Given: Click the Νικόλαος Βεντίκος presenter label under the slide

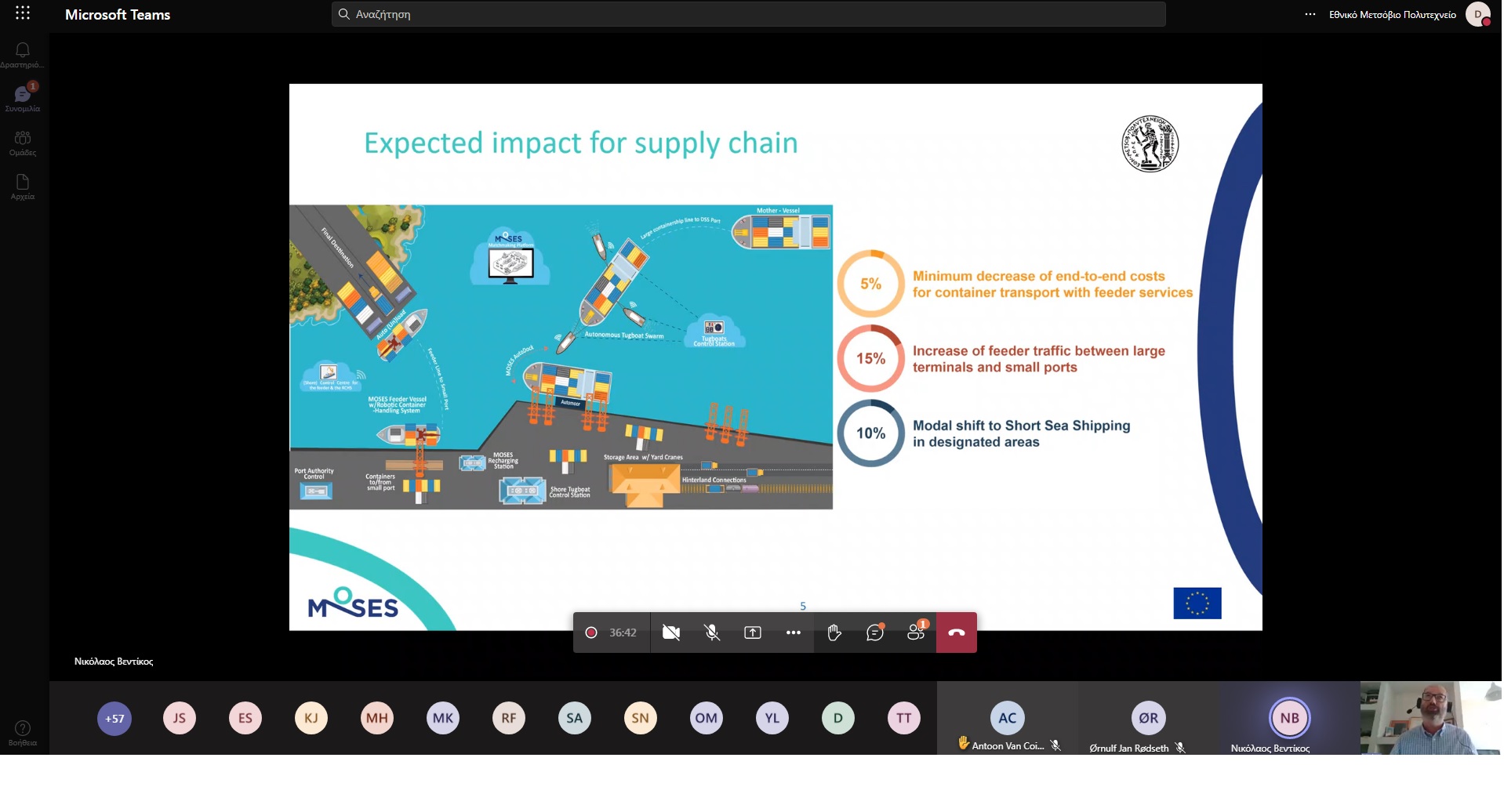Looking at the screenshot, I should click(x=114, y=662).
